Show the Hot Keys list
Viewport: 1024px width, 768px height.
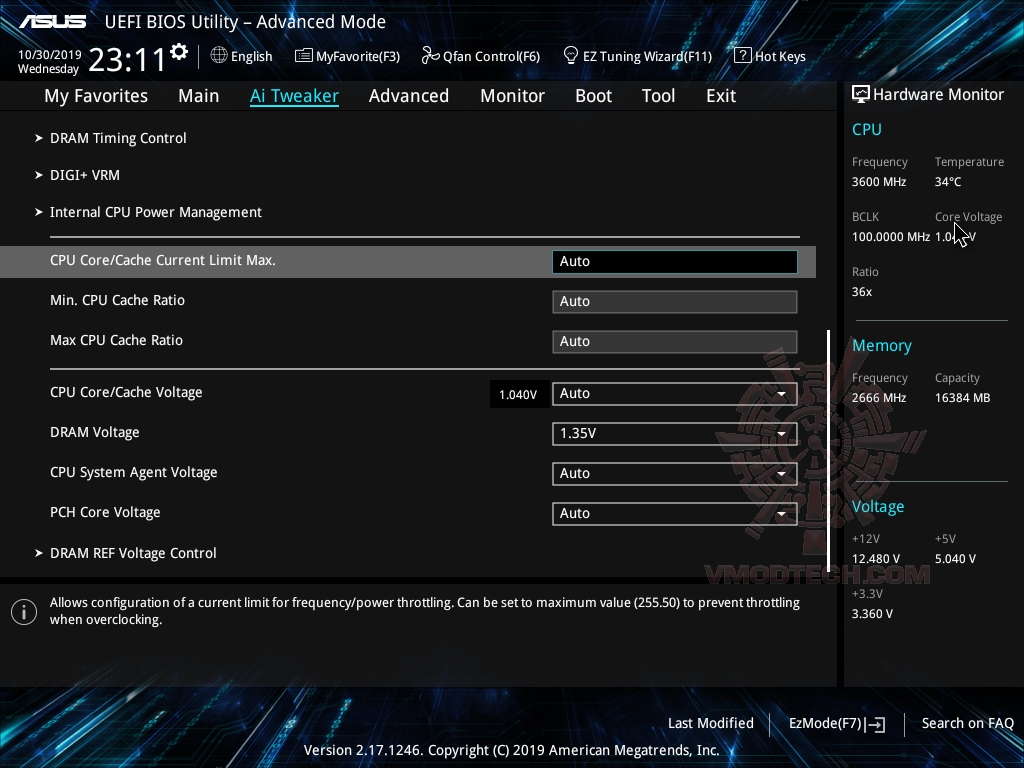(770, 56)
